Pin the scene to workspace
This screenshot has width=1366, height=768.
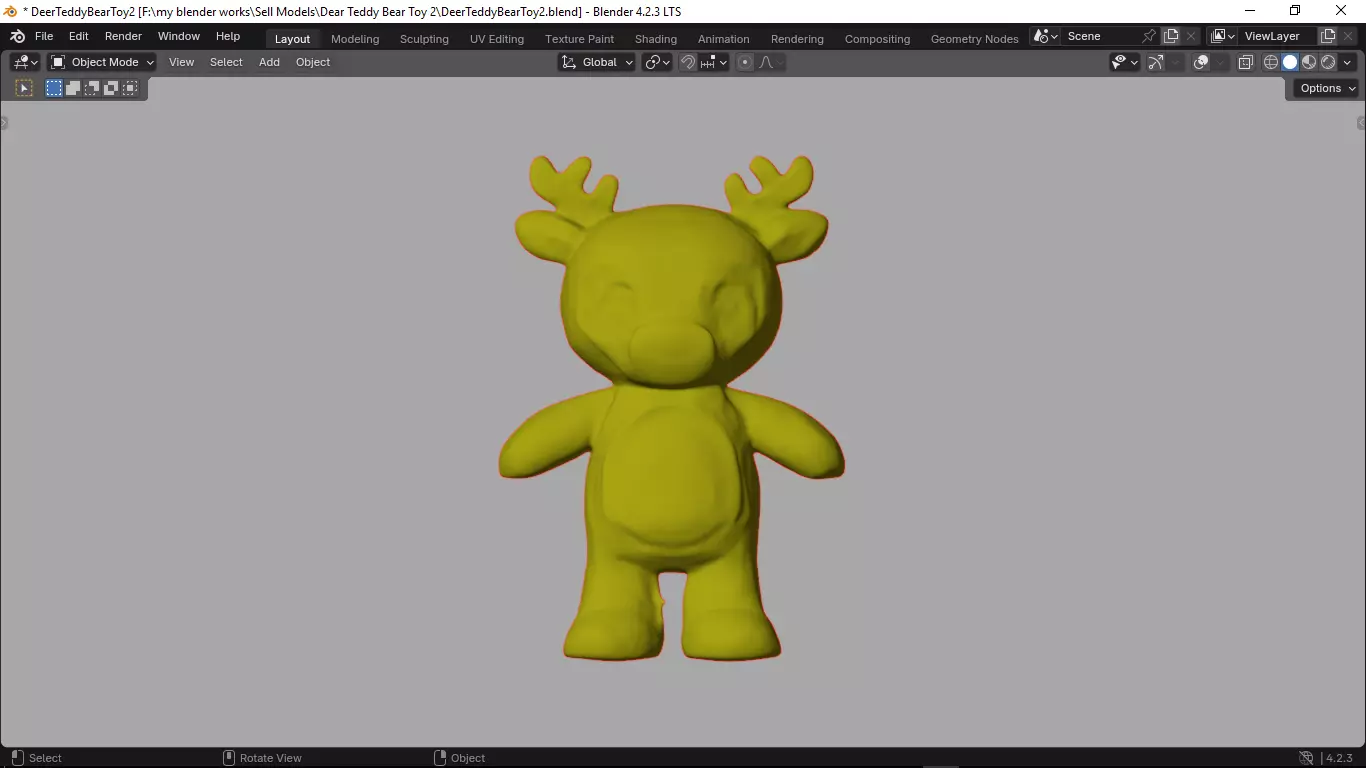[1149, 36]
